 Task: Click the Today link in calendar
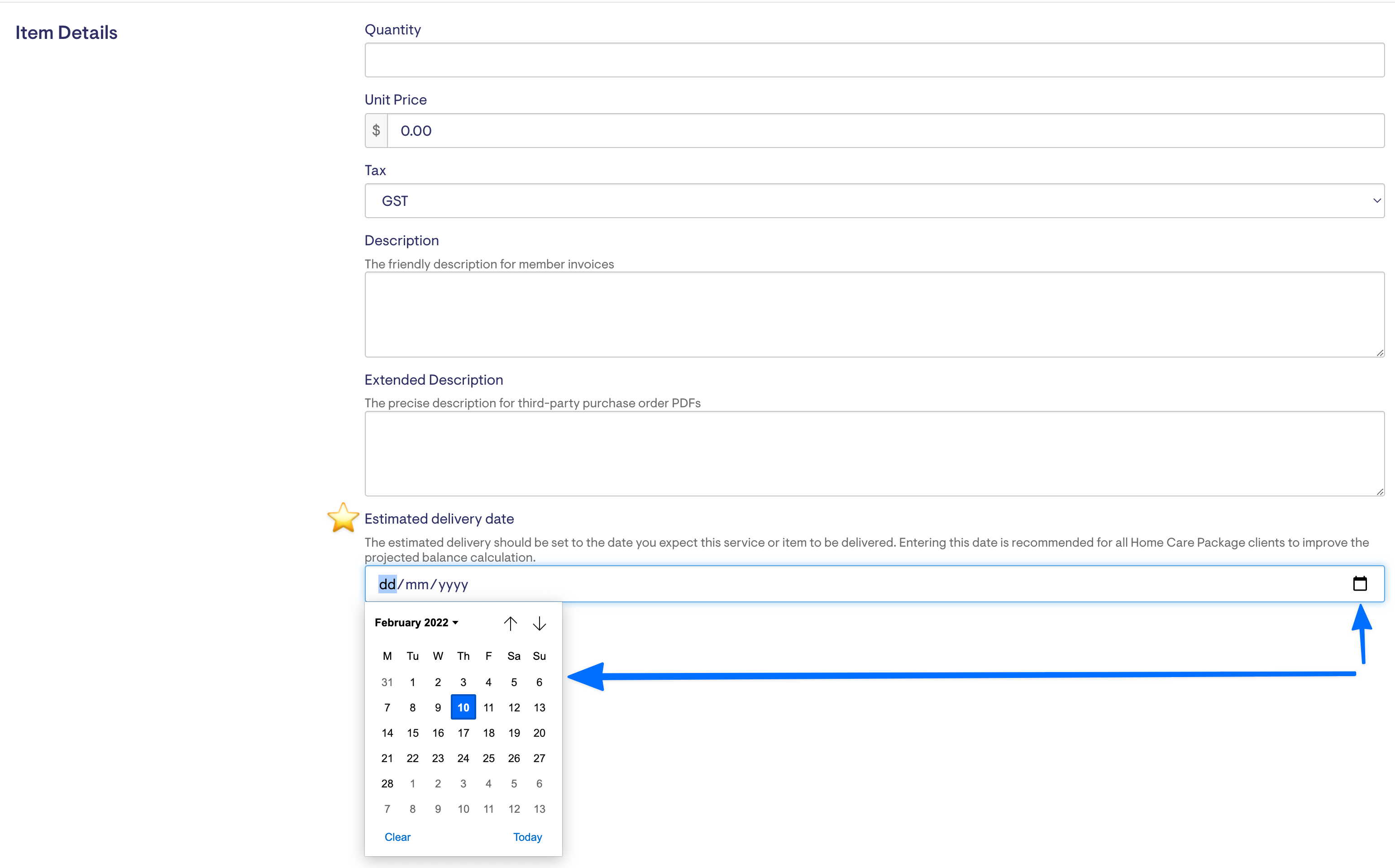527,837
